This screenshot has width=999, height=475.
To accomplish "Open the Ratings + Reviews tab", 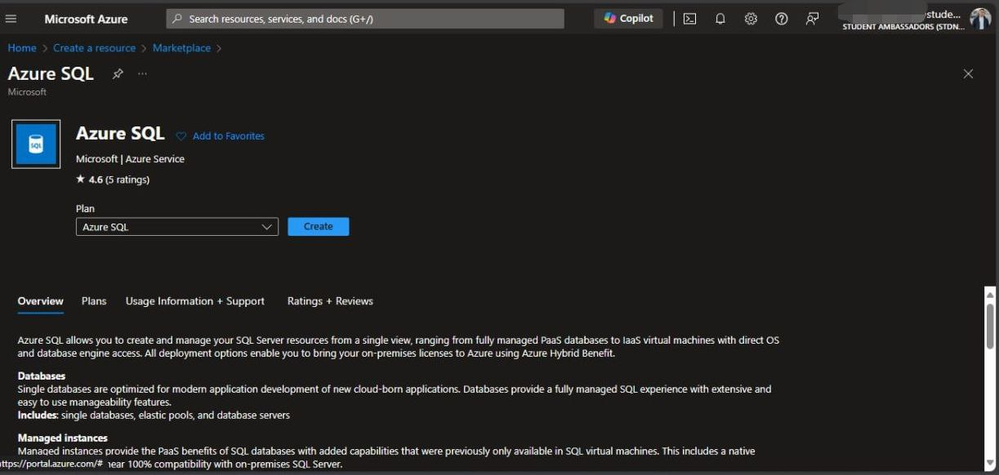I will pos(330,301).
